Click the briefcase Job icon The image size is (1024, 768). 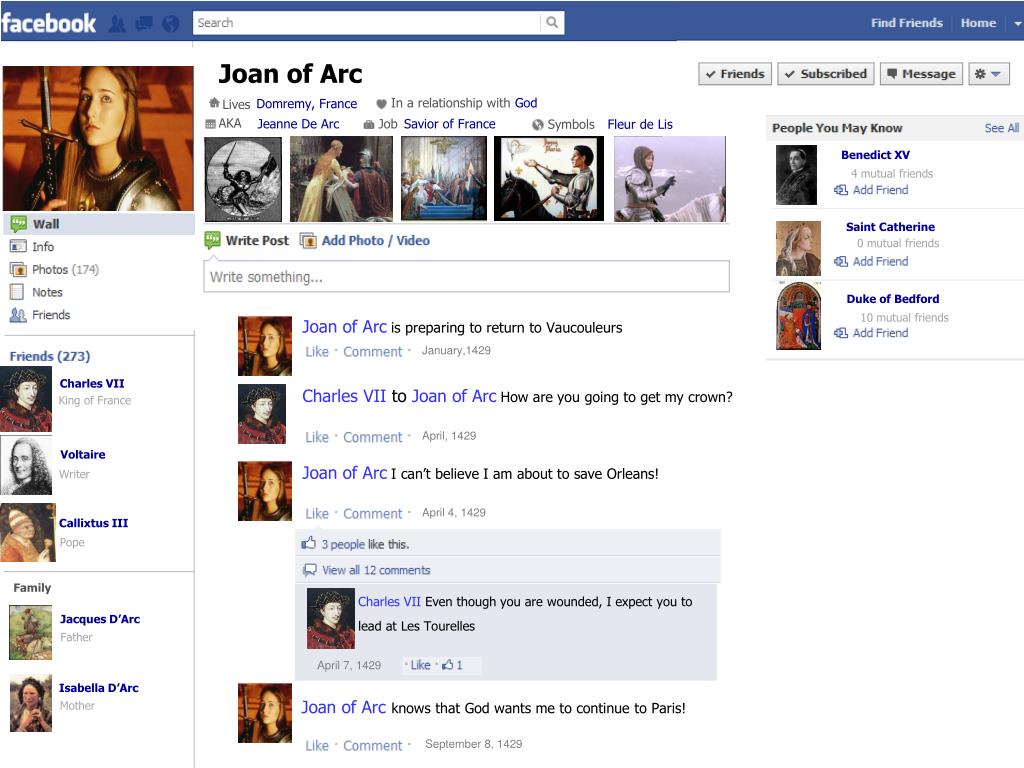coord(368,124)
